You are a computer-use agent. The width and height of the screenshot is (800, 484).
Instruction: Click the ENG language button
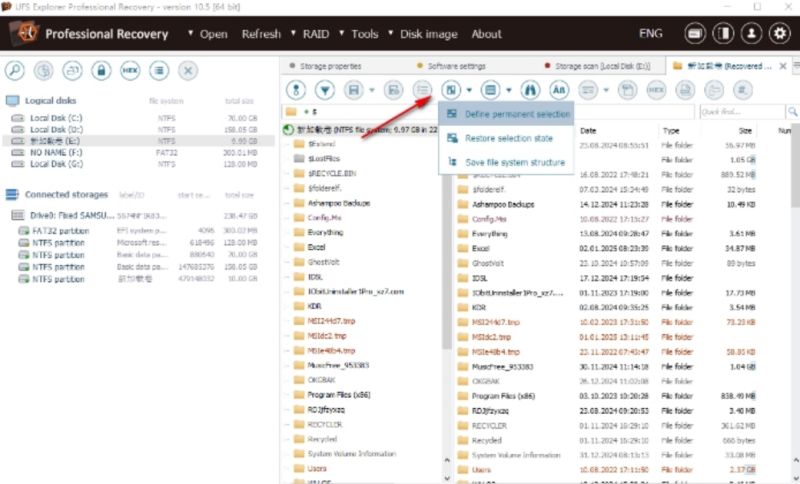(x=651, y=34)
